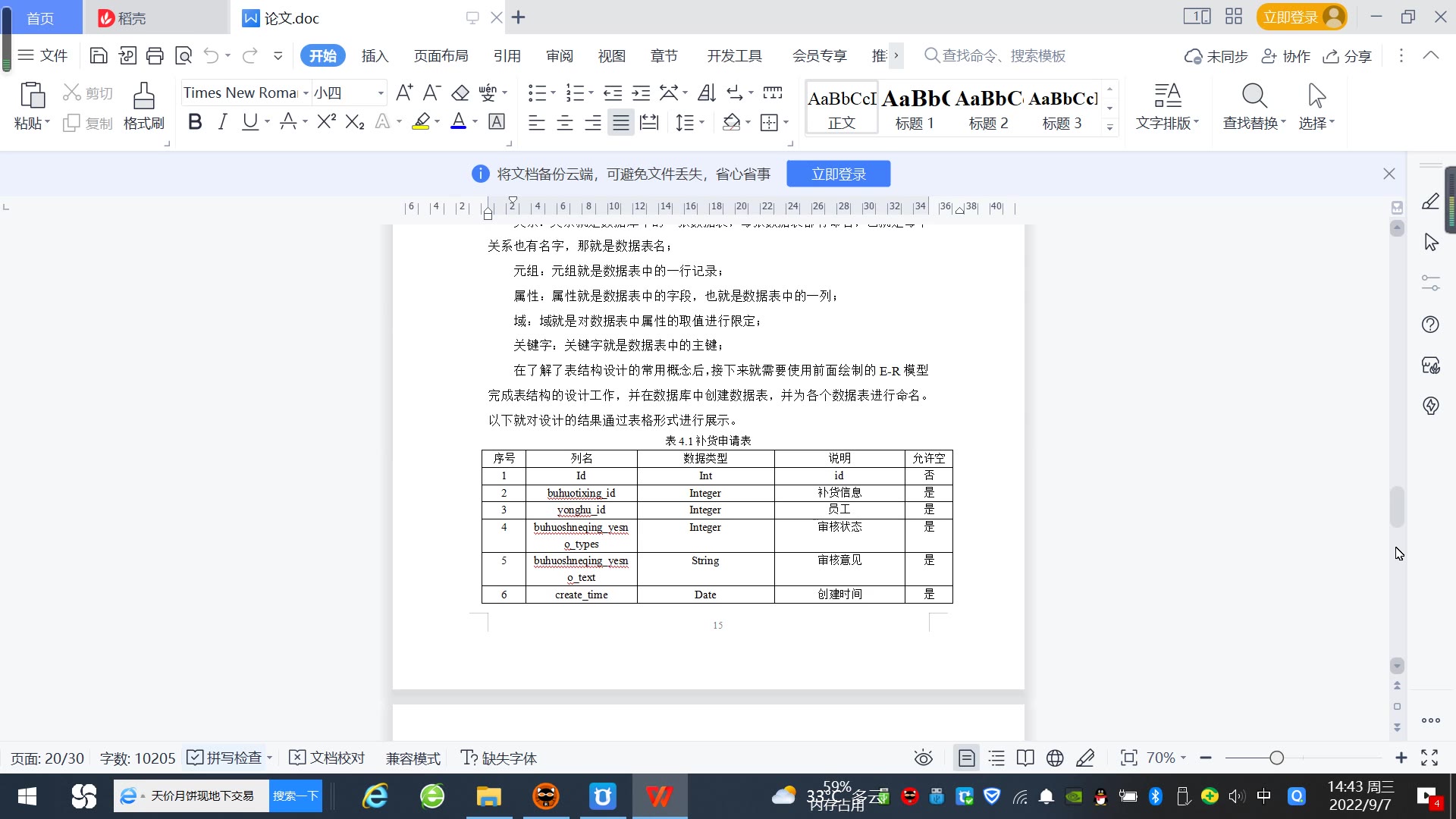Center align text
1456x819 pixels.
565,122
